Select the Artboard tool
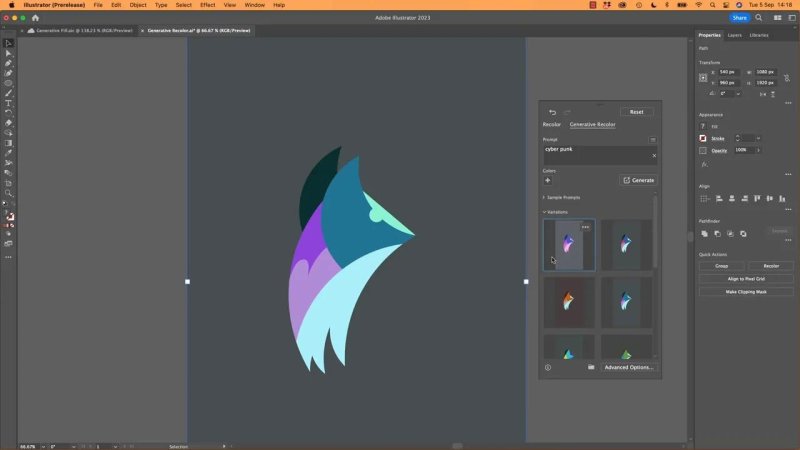The height and width of the screenshot is (450, 800). pyautogui.click(x=8, y=183)
